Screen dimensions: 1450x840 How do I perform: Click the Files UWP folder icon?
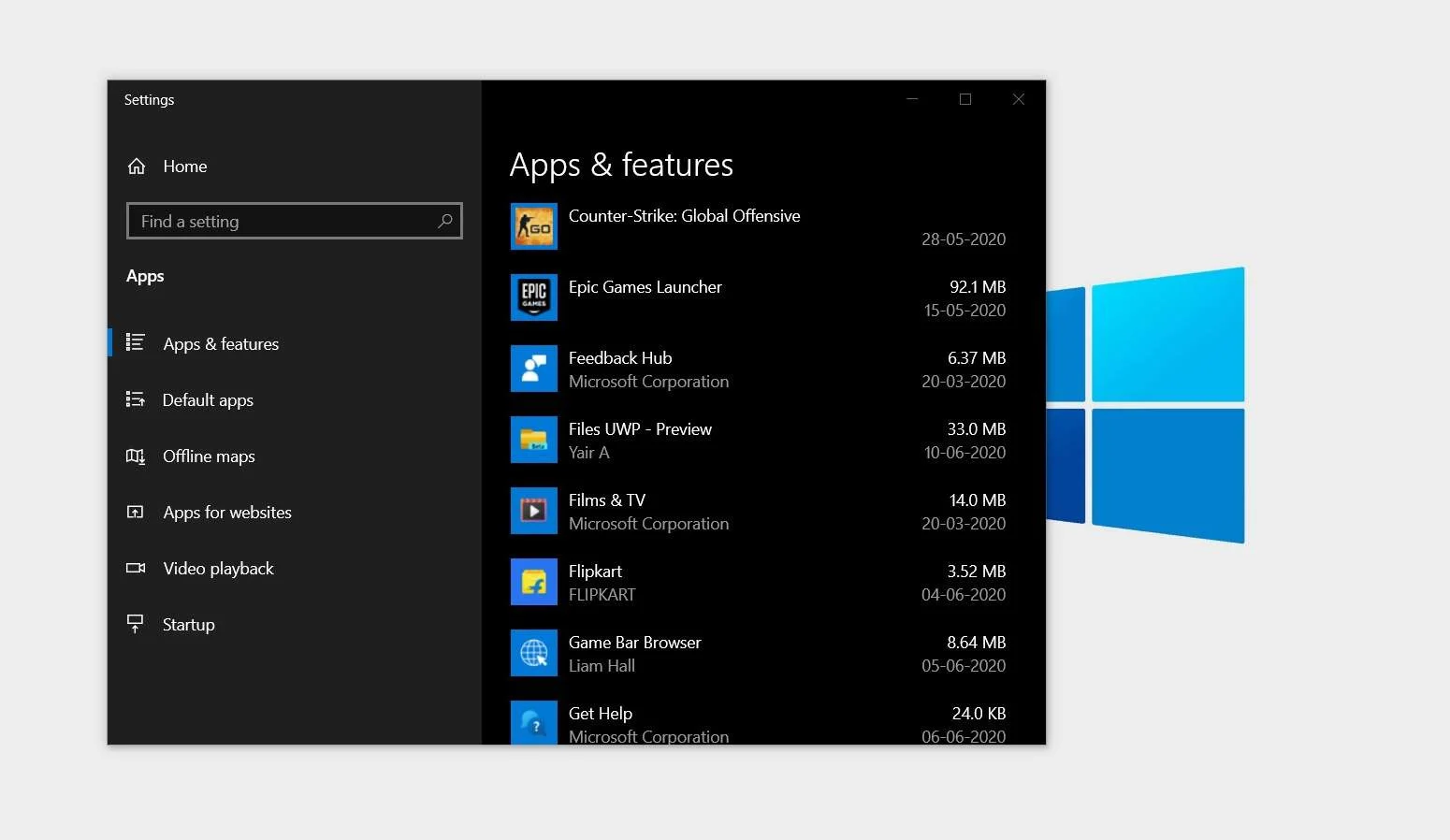coord(533,440)
